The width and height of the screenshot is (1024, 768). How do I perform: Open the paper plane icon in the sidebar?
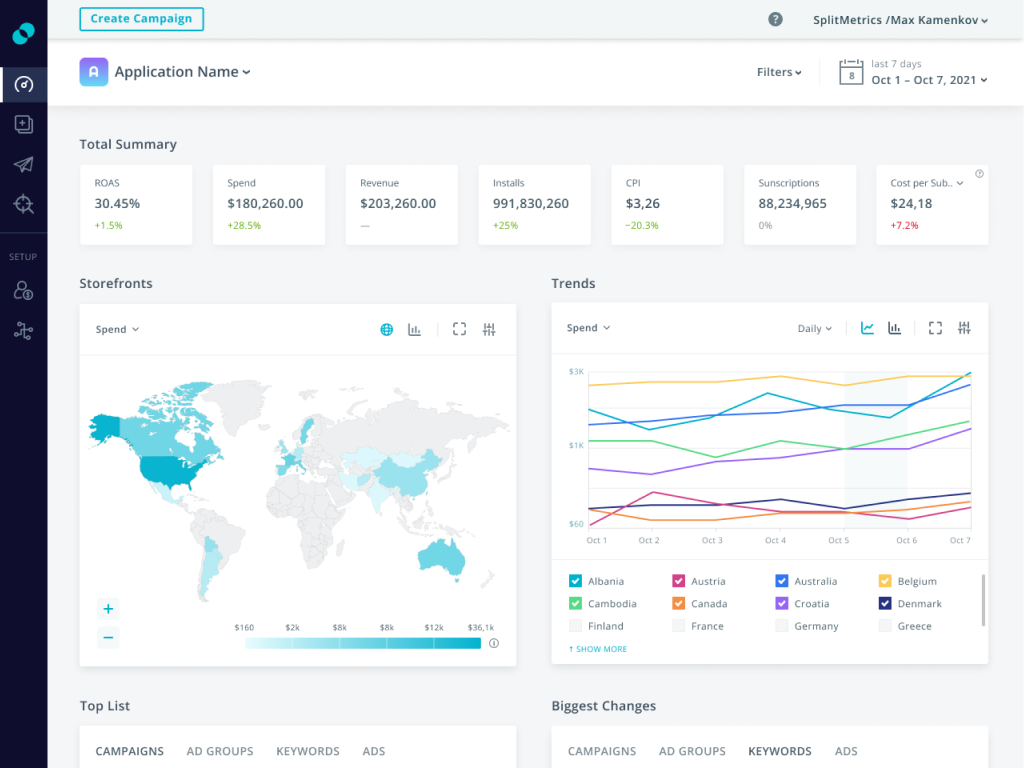point(24,165)
